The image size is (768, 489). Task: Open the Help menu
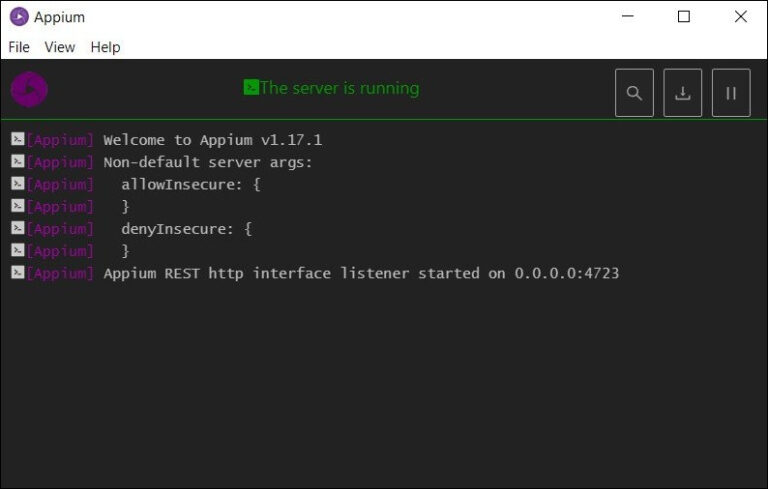(105, 47)
